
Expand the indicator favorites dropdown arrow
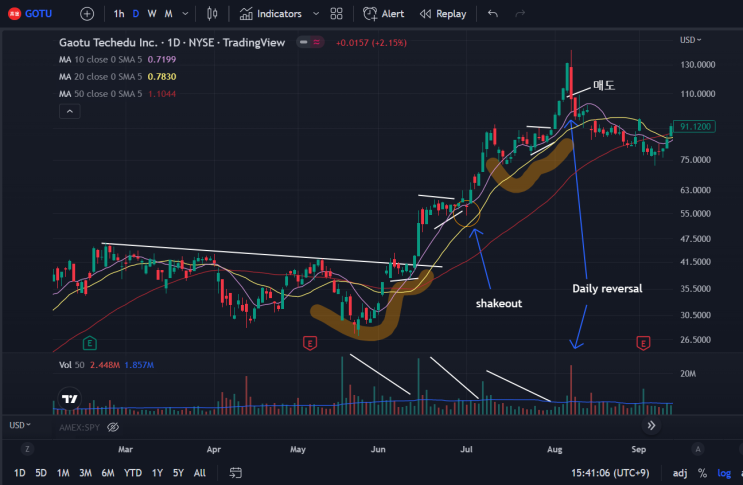[x=316, y=14]
